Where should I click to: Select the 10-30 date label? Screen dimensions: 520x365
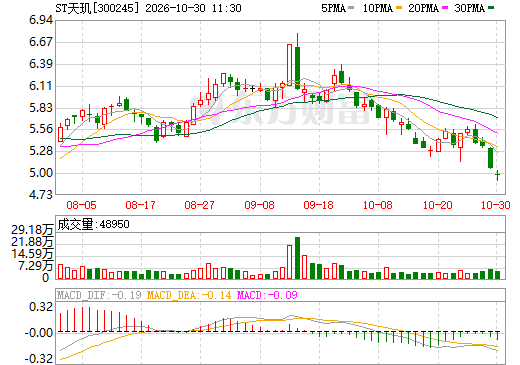click(496, 205)
